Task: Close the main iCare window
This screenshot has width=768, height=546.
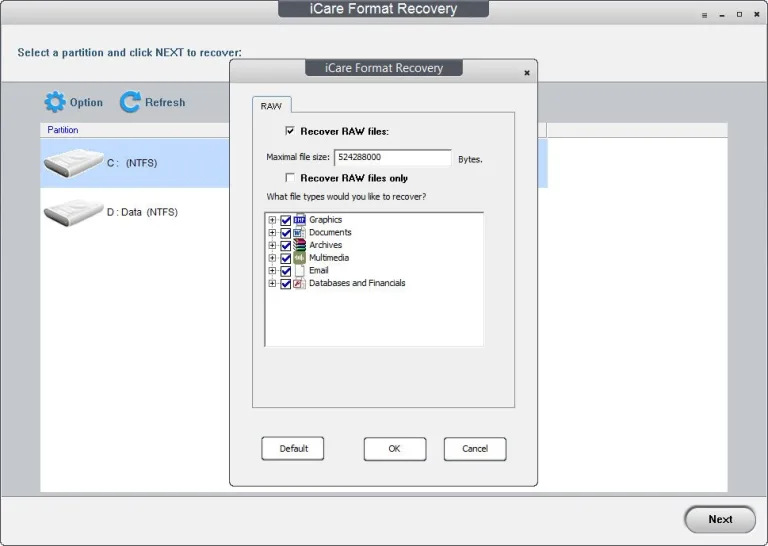Action: click(757, 15)
